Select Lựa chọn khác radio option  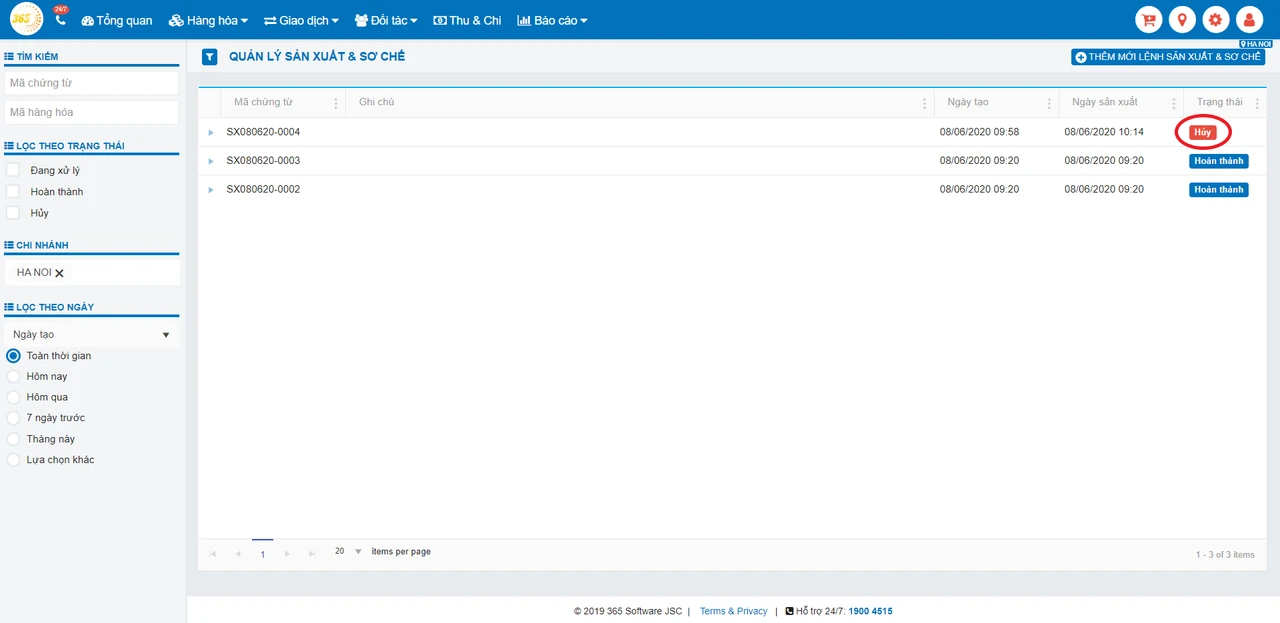tap(13, 460)
